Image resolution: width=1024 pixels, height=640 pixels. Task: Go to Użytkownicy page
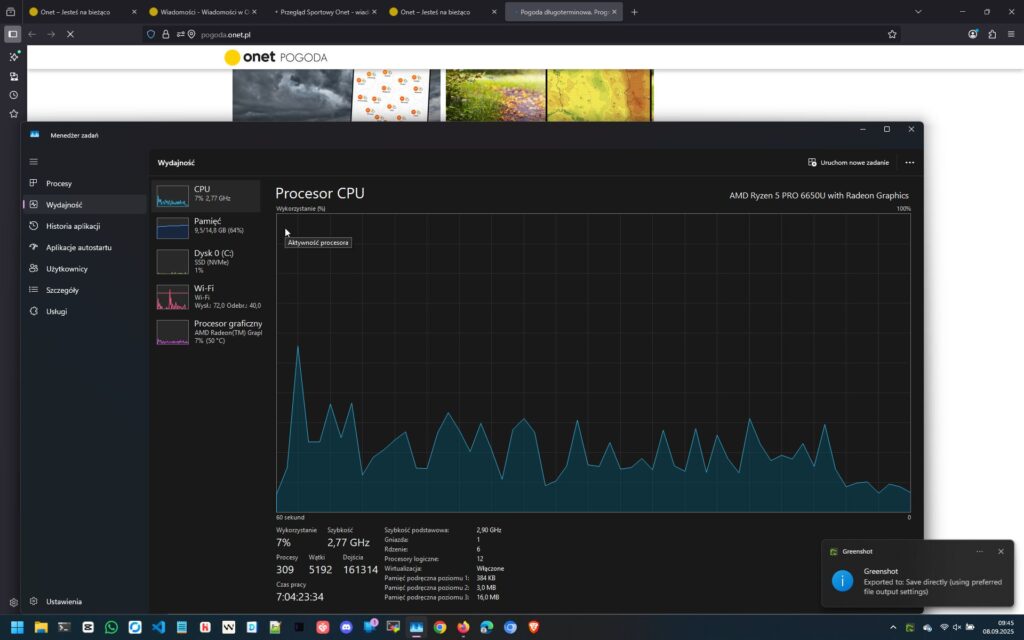[x=66, y=269]
